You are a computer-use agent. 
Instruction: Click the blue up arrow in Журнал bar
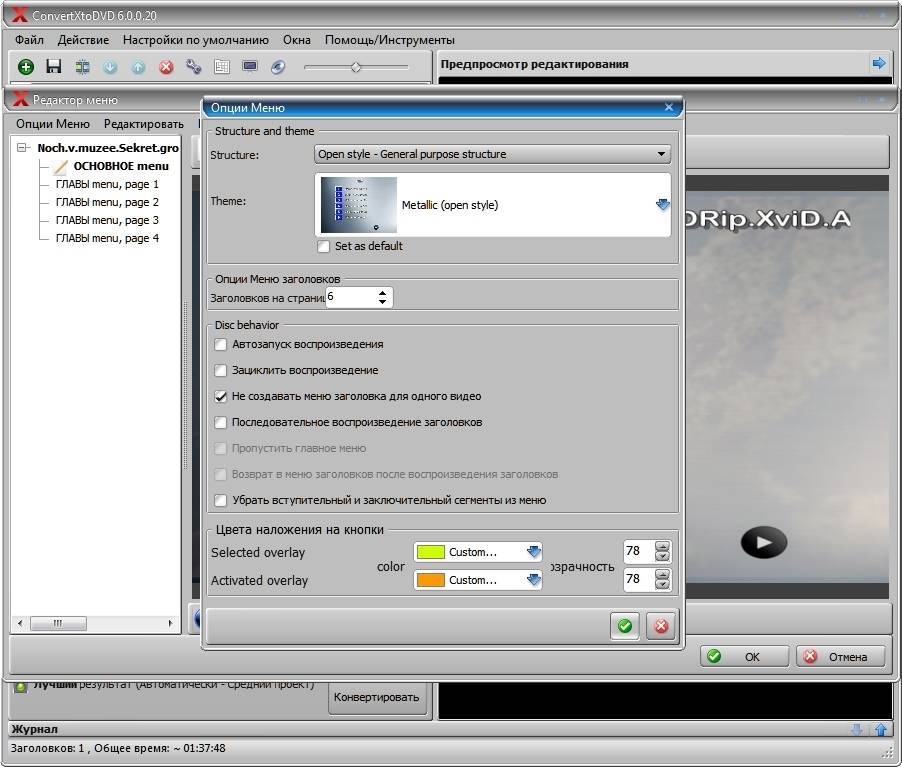pos(881,730)
